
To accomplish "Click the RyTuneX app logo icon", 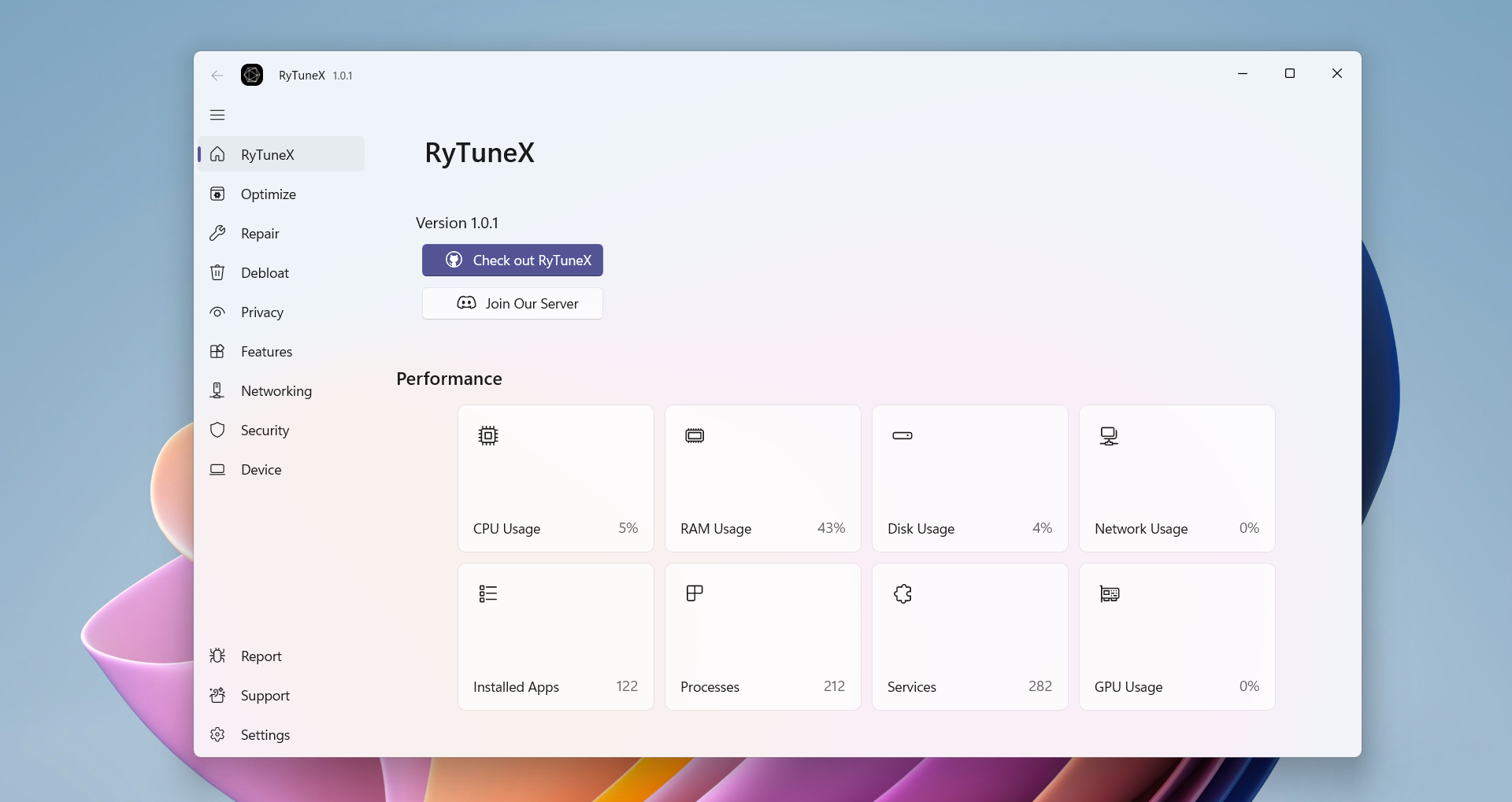I will click(252, 75).
